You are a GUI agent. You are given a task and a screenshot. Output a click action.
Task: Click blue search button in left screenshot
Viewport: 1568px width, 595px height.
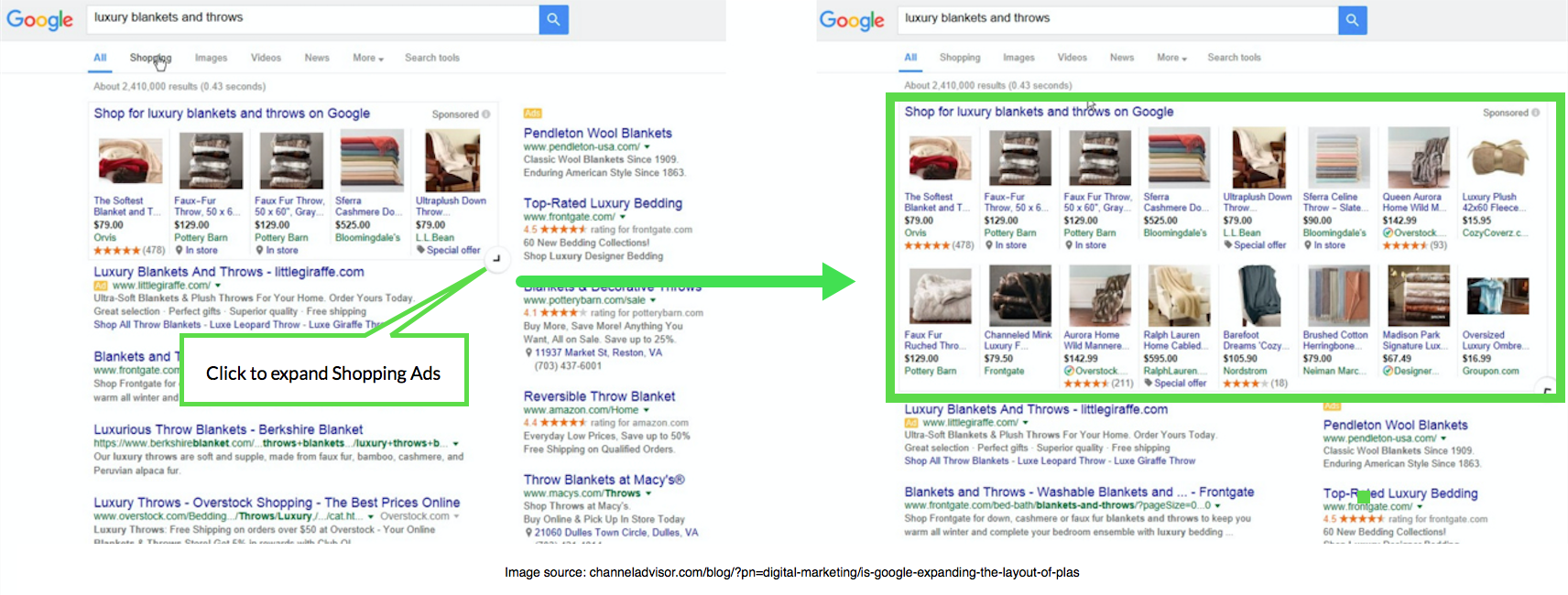(553, 19)
